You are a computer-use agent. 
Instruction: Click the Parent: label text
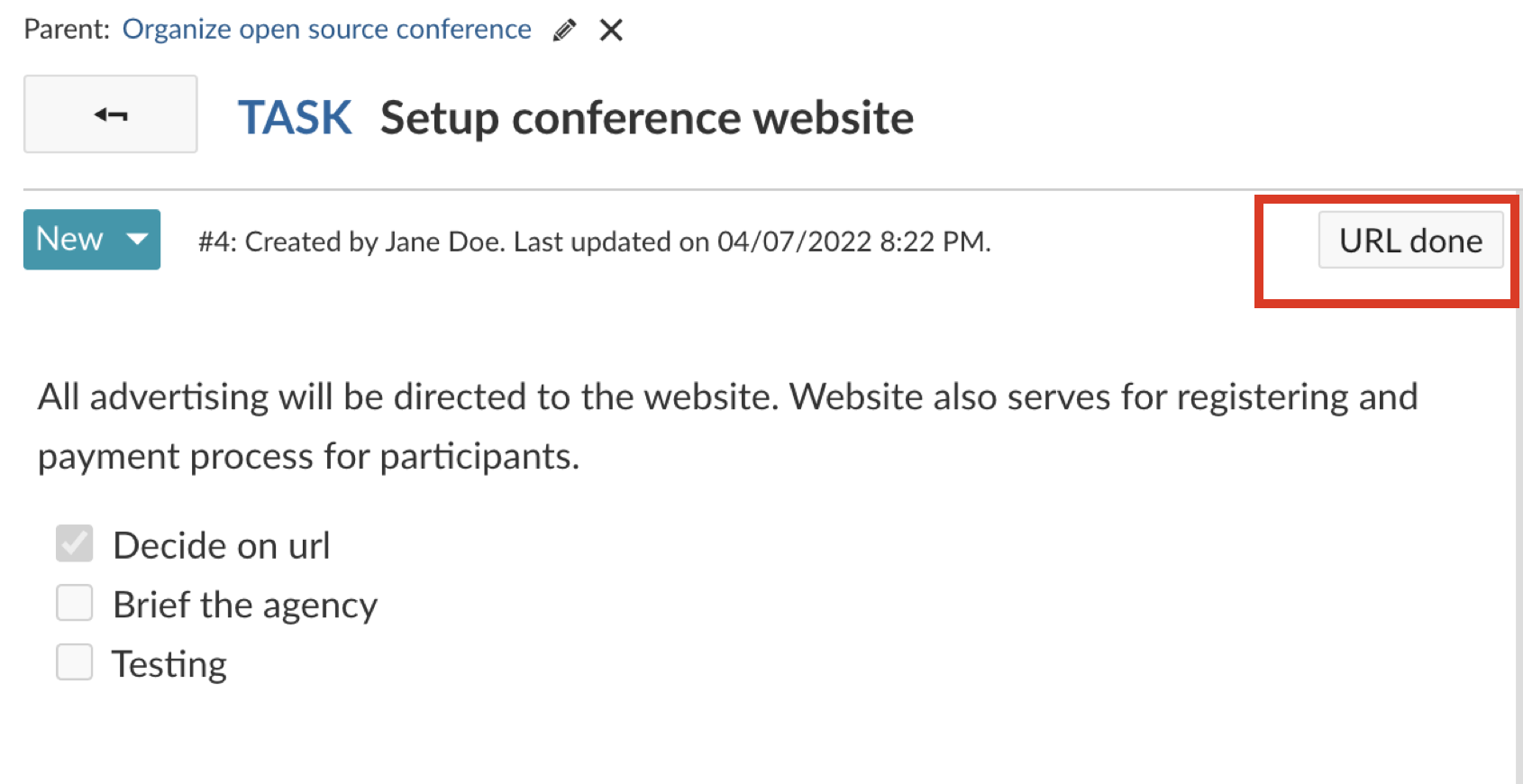click(x=67, y=30)
